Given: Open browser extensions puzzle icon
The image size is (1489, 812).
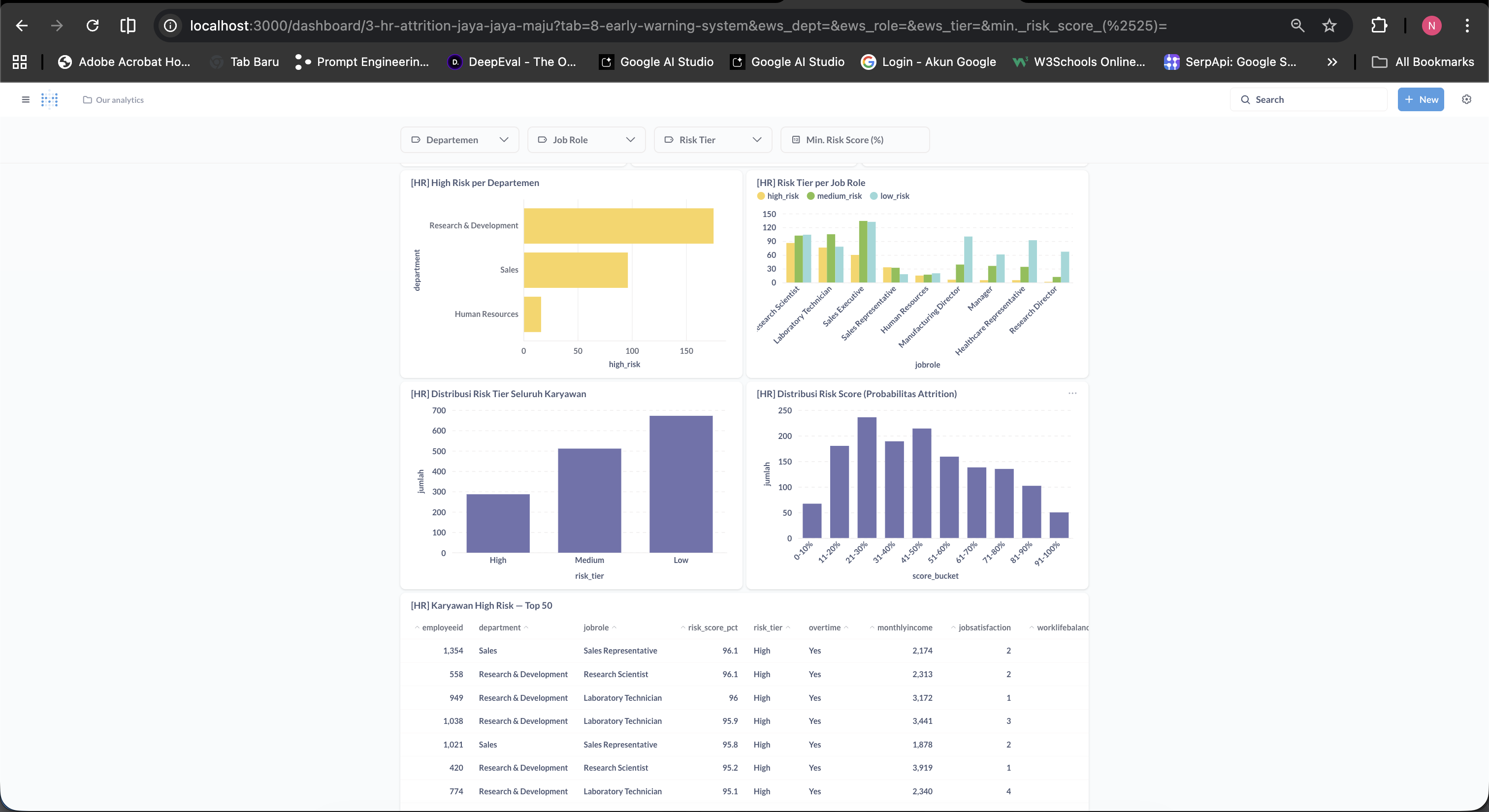Looking at the screenshot, I should click(x=1379, y=26).
